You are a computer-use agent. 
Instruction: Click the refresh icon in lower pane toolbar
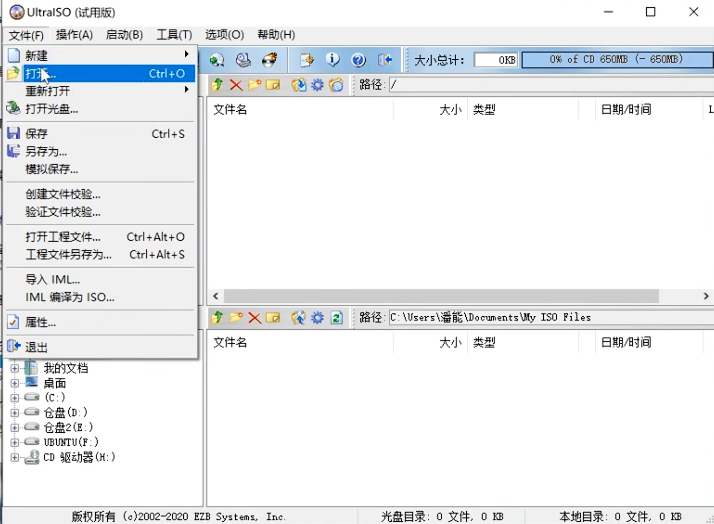(x=336, y=318)
